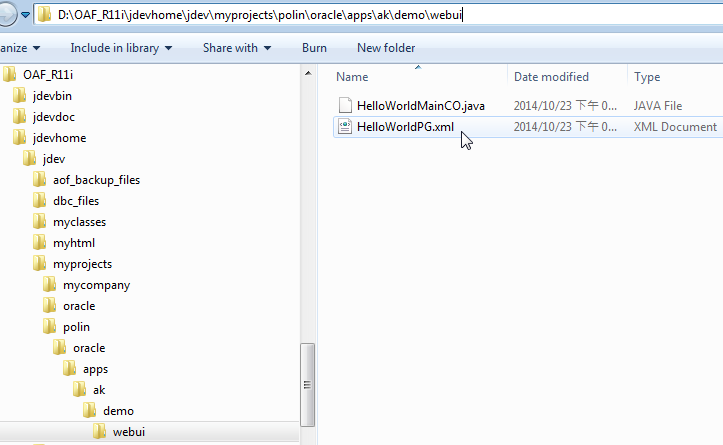Image resolution: width=723 pixels, height=445 pixels.
Task: Click the JAVA File type cell
Action: tap(658, 106)
